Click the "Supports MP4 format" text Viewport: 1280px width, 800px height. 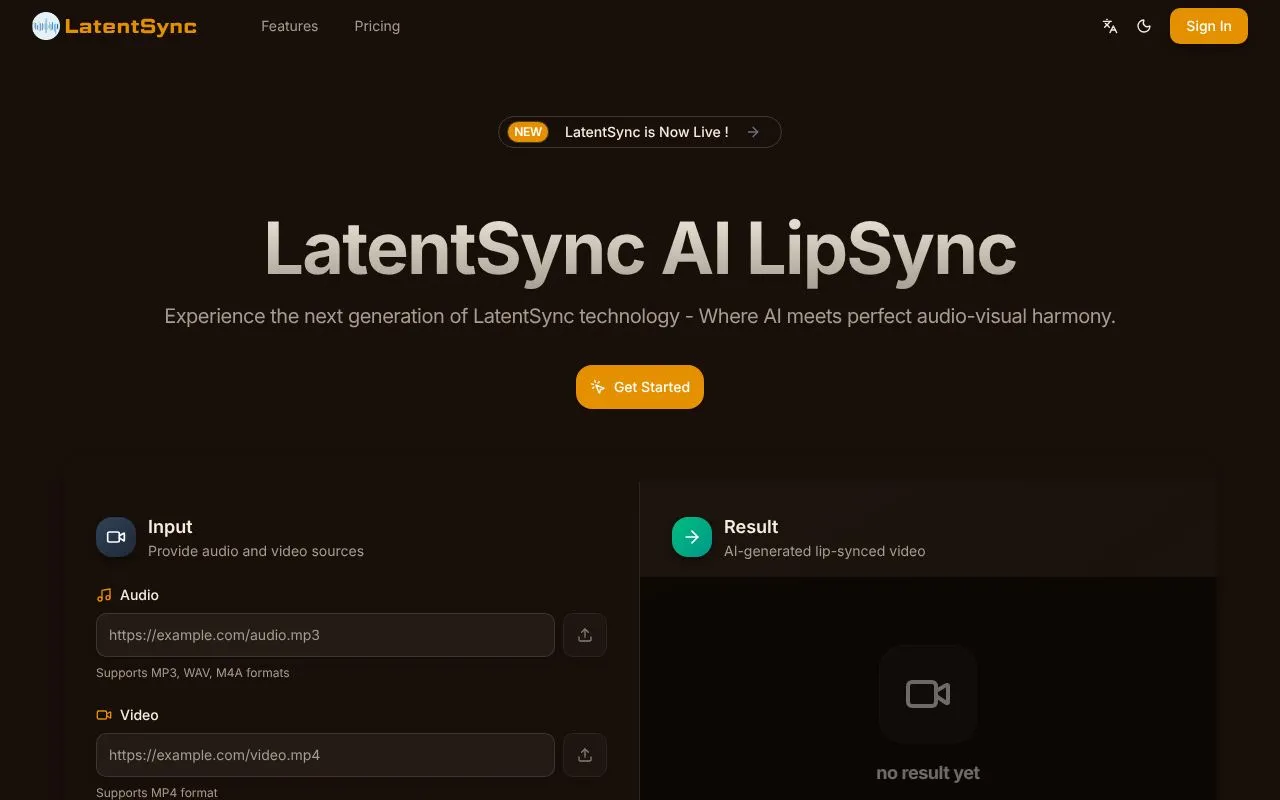coord(157,793)
